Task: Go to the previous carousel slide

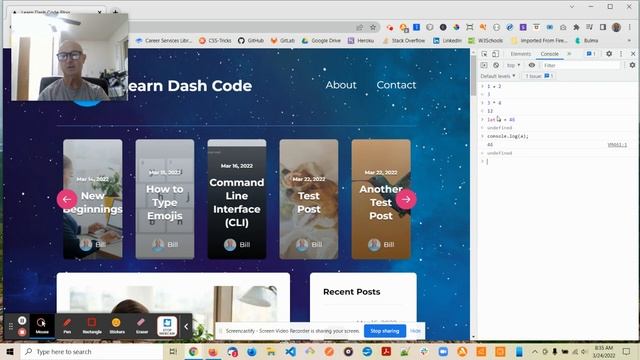Action: [x=67, y=199]
